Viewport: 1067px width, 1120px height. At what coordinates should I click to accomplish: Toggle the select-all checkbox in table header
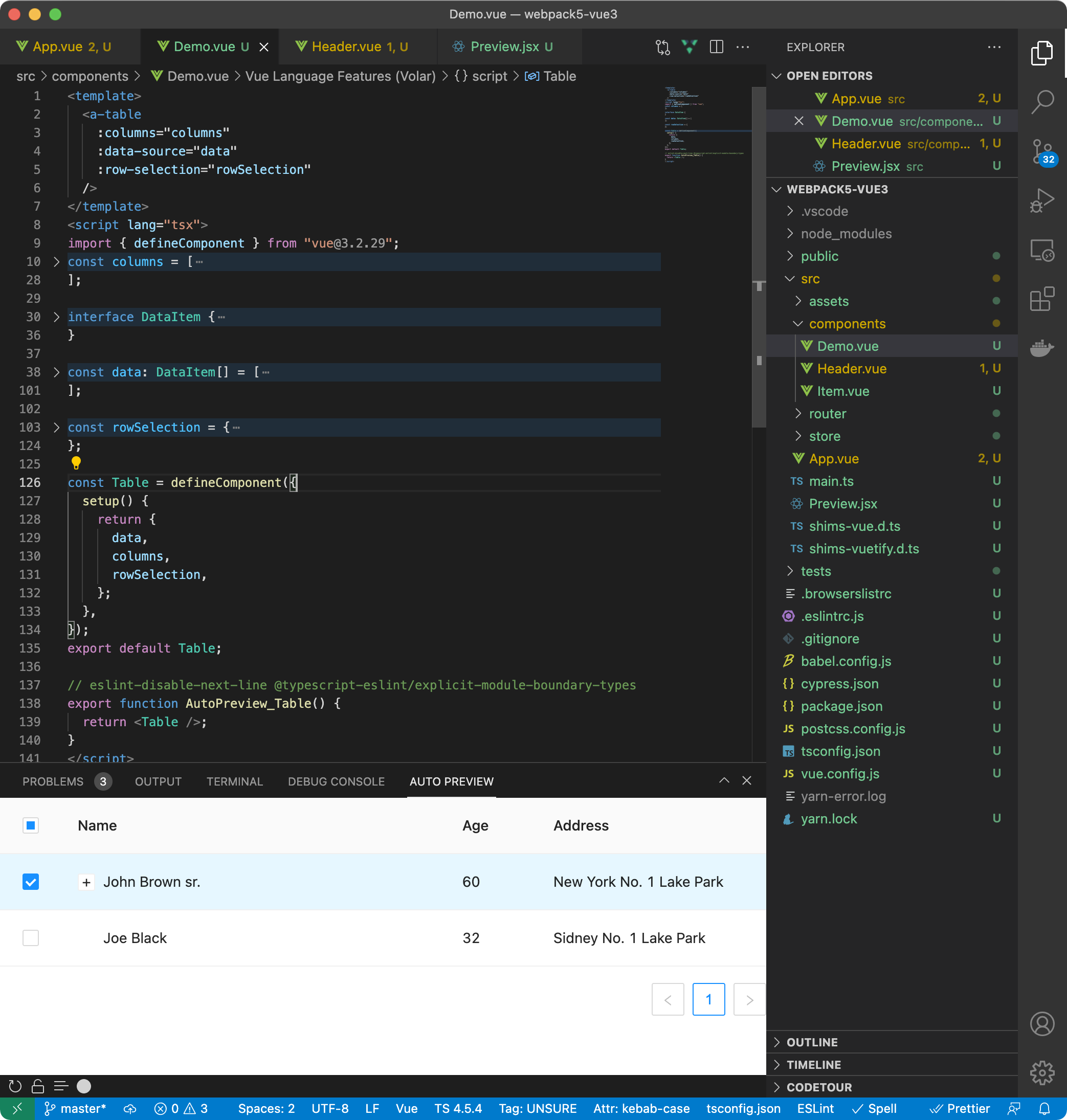coord(31,825)
